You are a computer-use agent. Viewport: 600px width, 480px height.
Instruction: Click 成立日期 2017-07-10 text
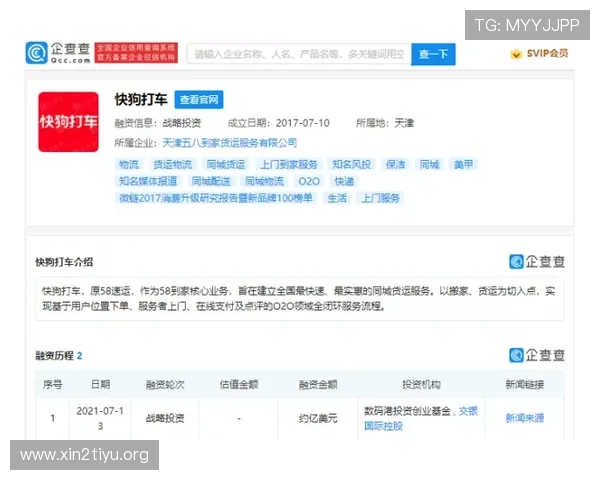click(x=278, y=123)
